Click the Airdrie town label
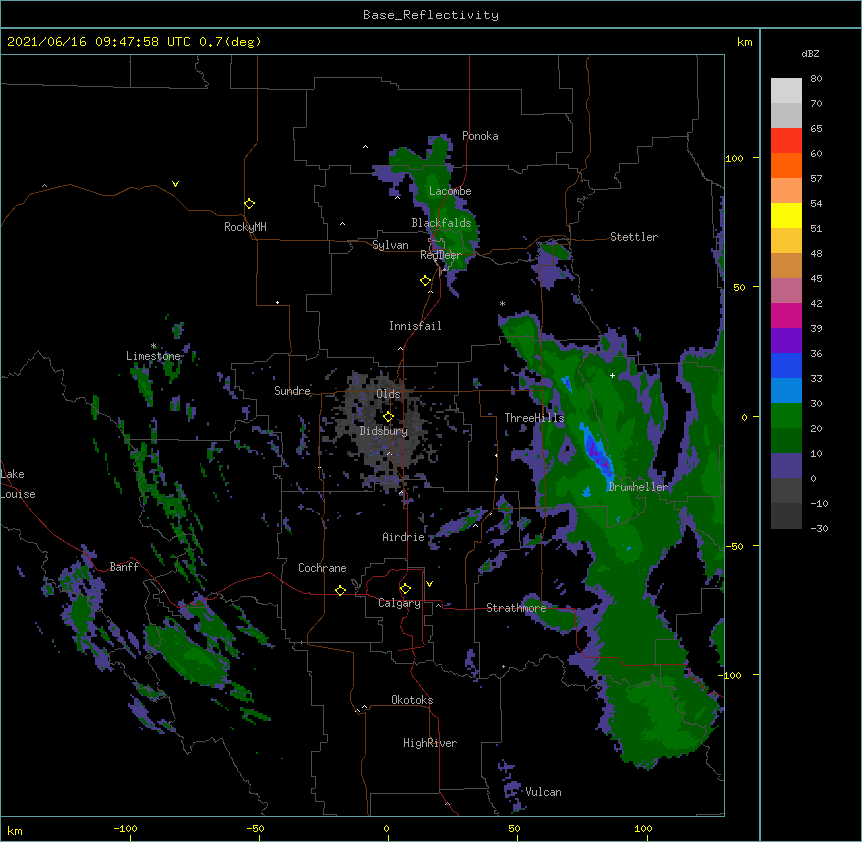The image size is (862, 842). coord(403,537)
